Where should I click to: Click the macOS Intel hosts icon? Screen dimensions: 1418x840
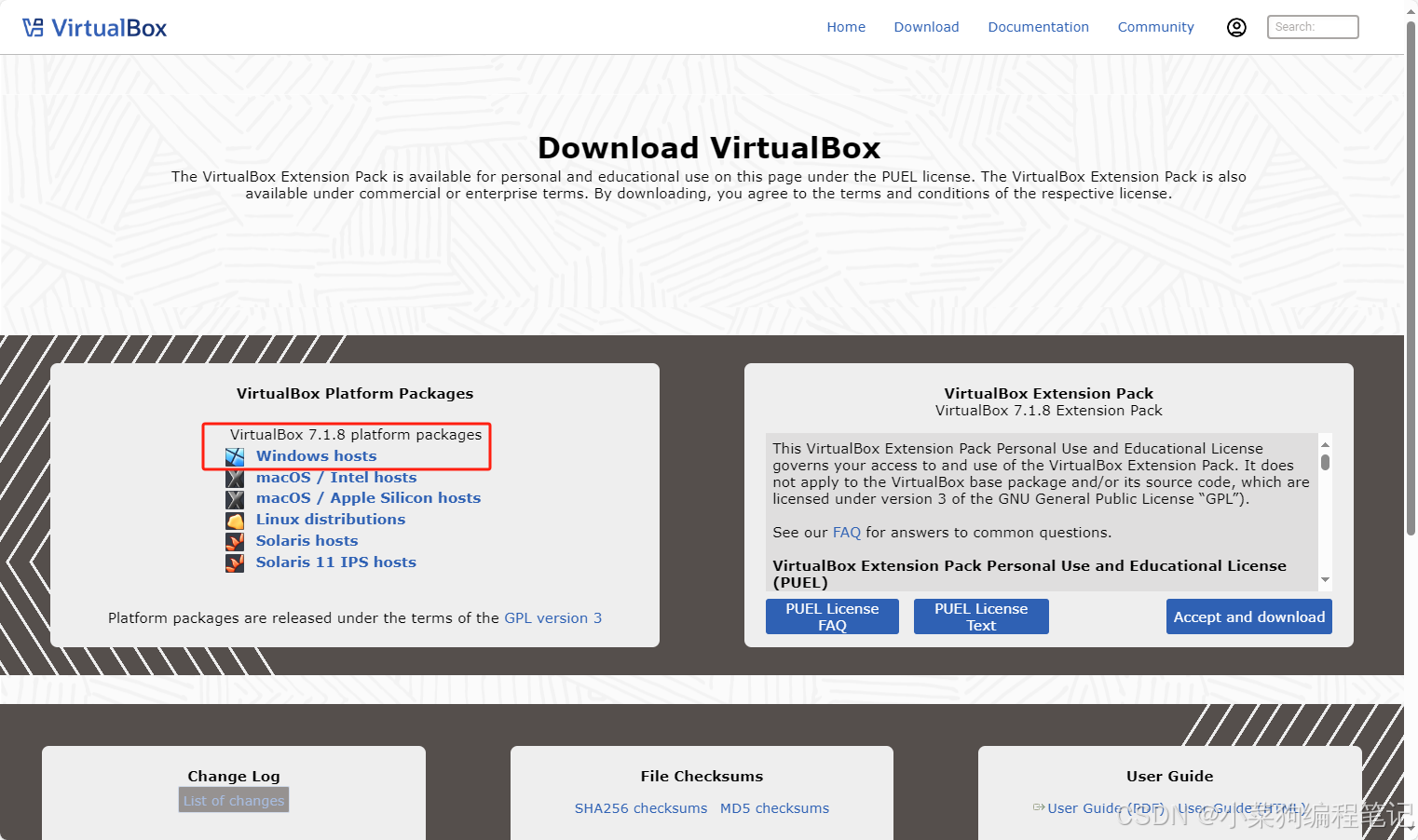pos(235,478)
